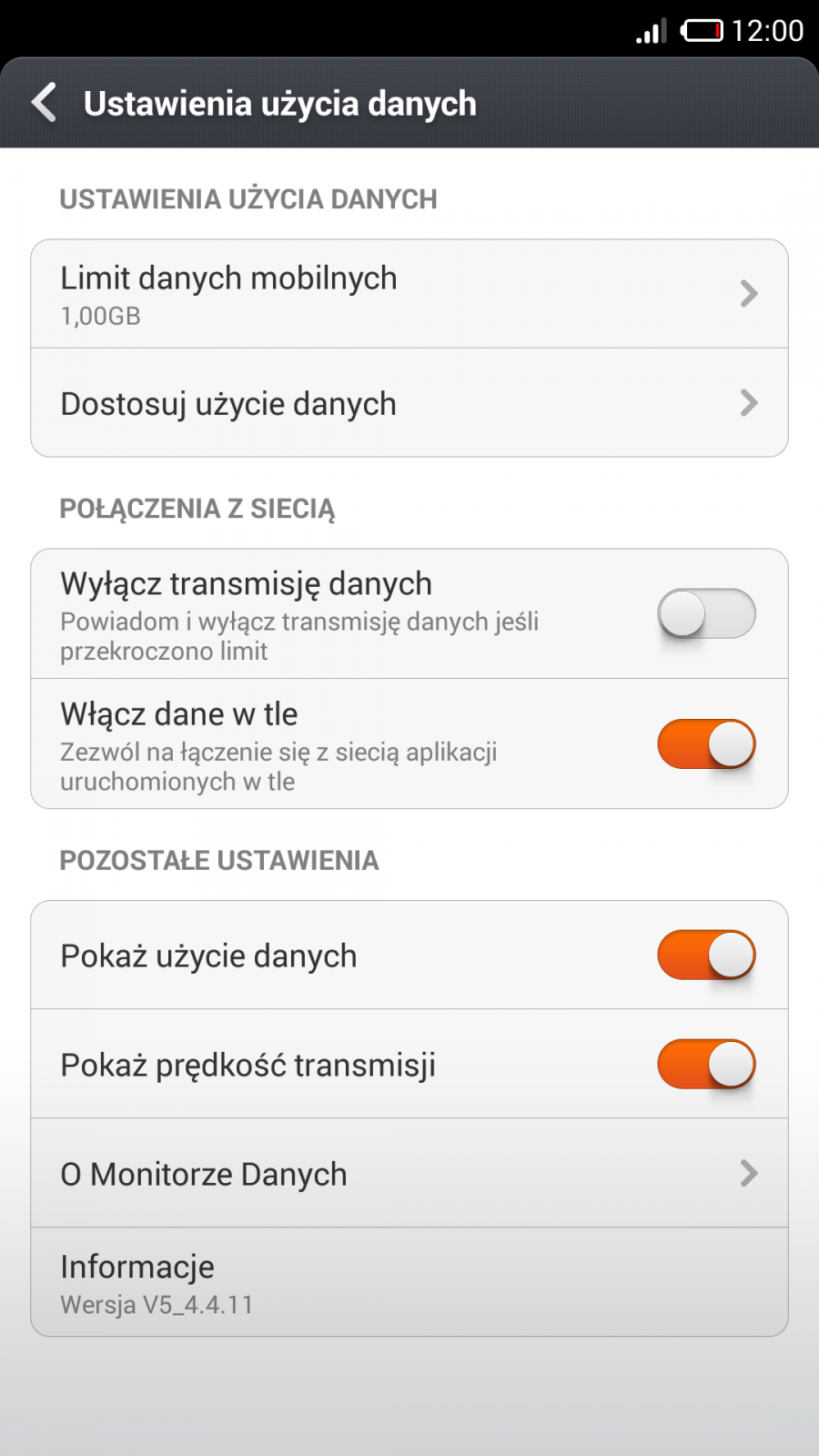Disable Pokaż prędkość transmisji switch
The width and height of the screenshot is (819, 1456).
coord(706,1065)
